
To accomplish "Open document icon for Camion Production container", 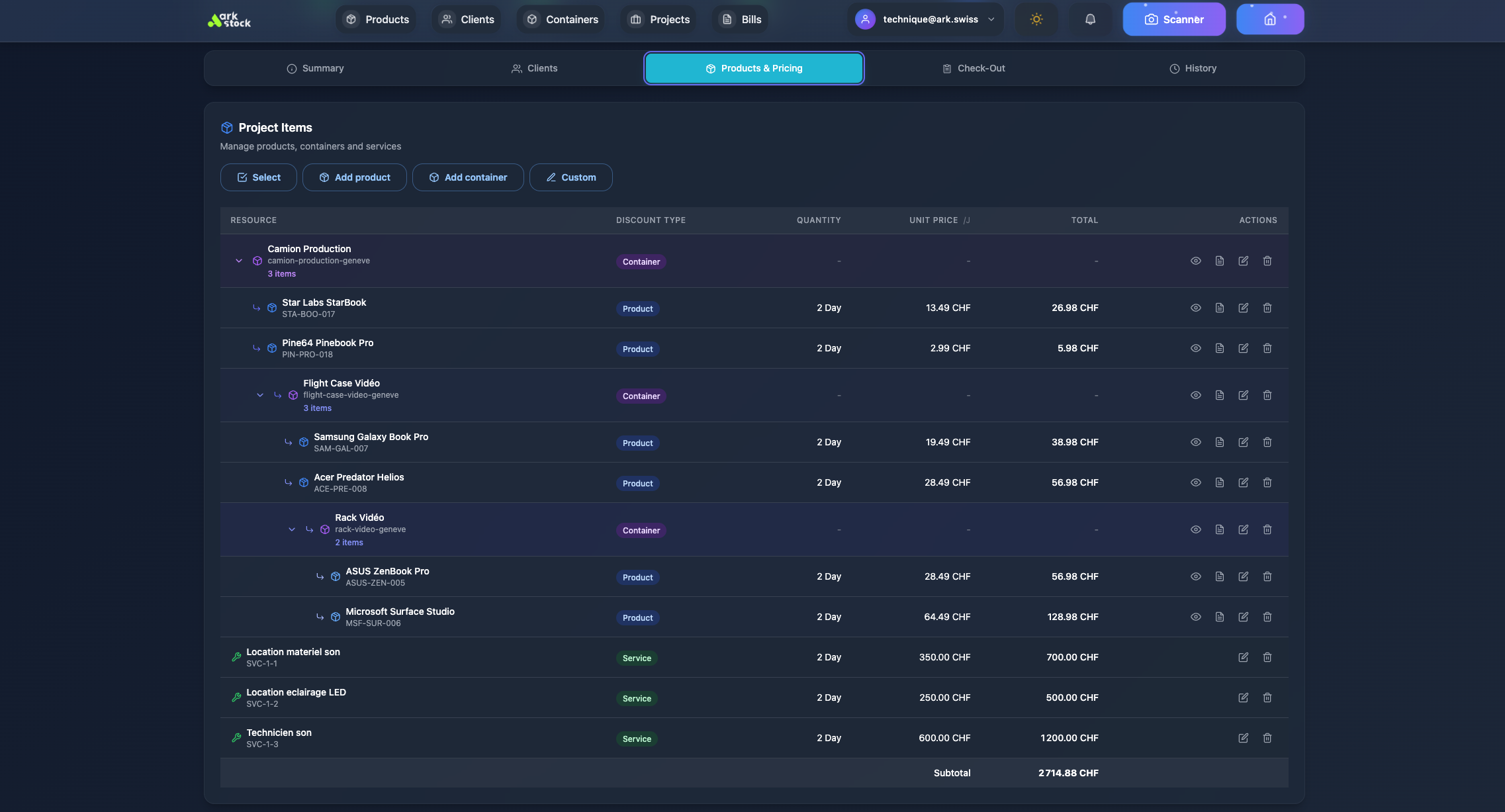I will pos(1219,261).
